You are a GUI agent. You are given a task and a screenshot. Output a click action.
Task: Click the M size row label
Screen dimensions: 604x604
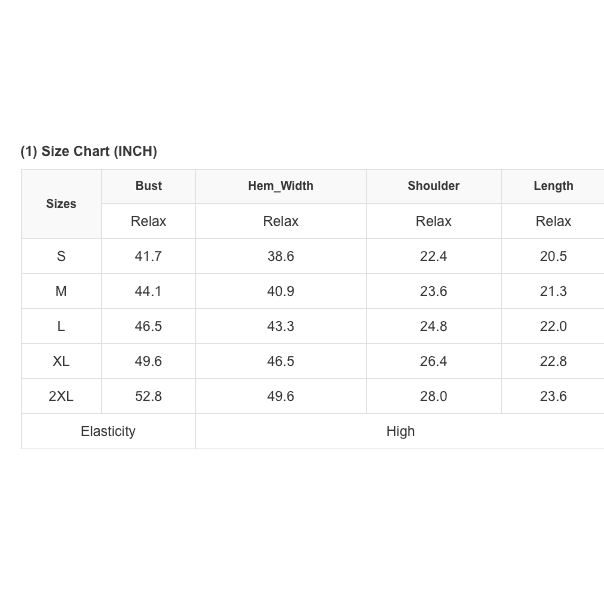click(x=61, y=291)
